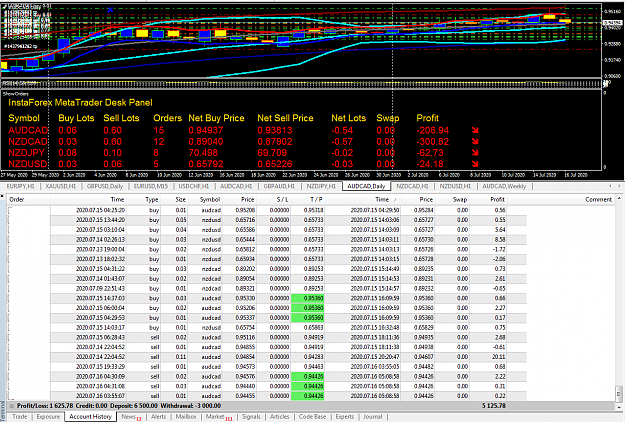Open the Market tab
Screen dimensions: 625x422
click(218, 417)
